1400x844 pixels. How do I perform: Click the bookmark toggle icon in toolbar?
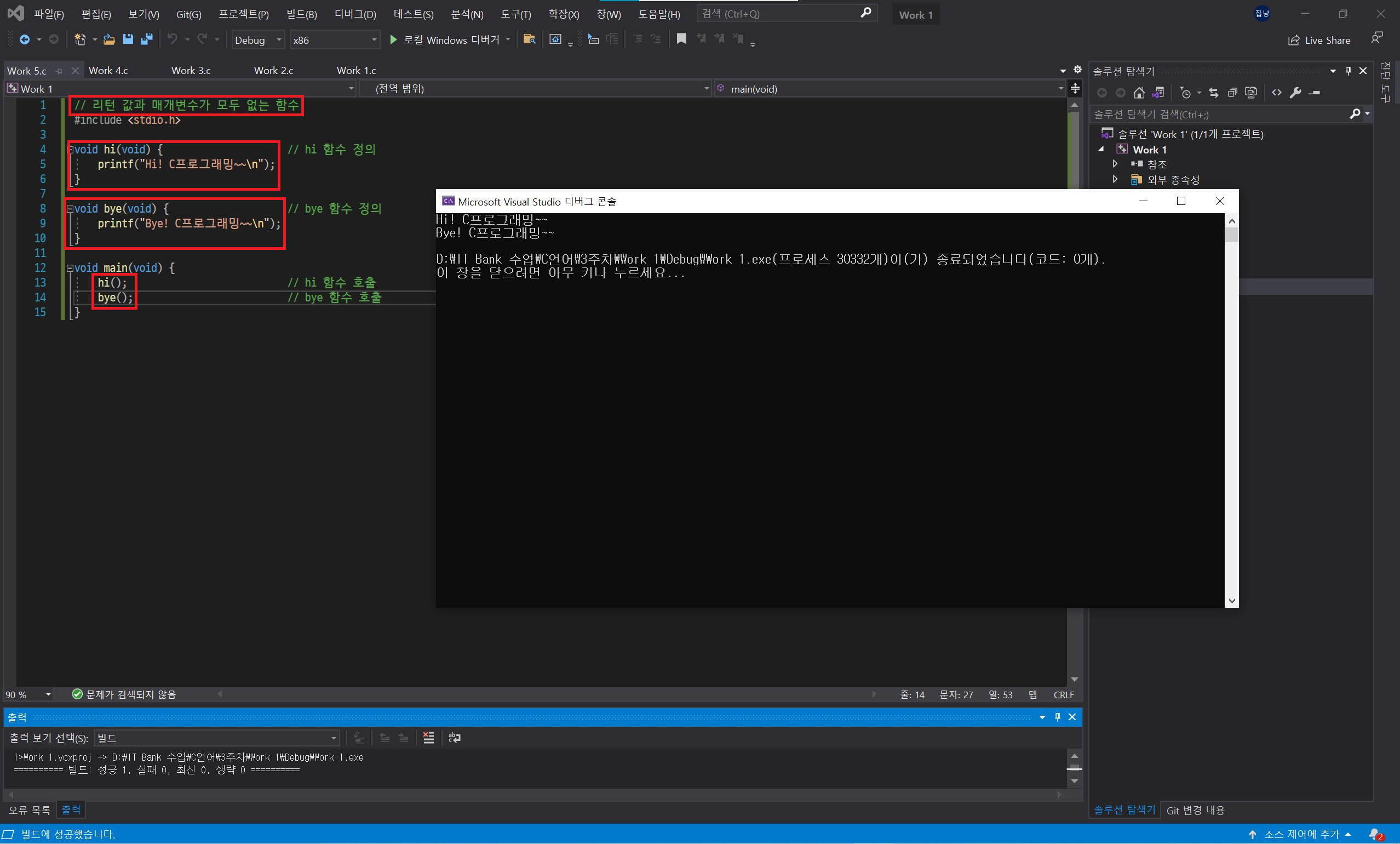[681, 39]
